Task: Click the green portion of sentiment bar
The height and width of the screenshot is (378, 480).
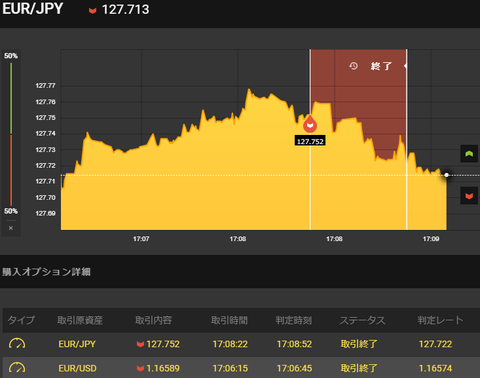Action: tap(11, 98)
